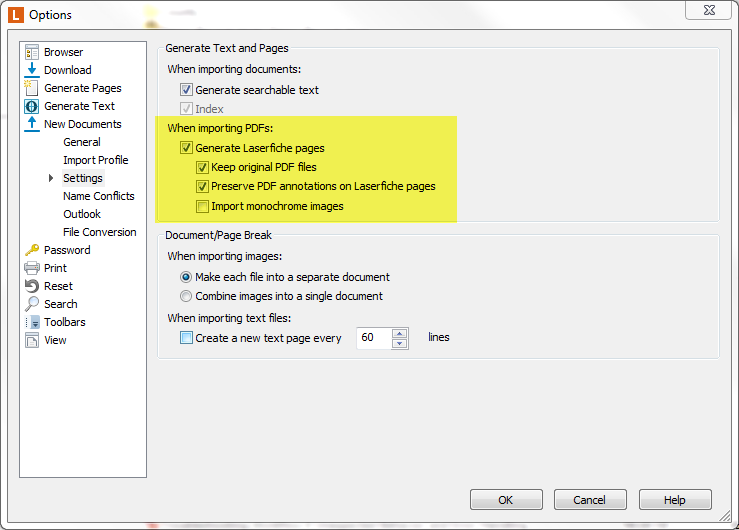The height and width of the screenshot is (530, 739).
Task: Open Import Profile settings
Action: [96, 160]
